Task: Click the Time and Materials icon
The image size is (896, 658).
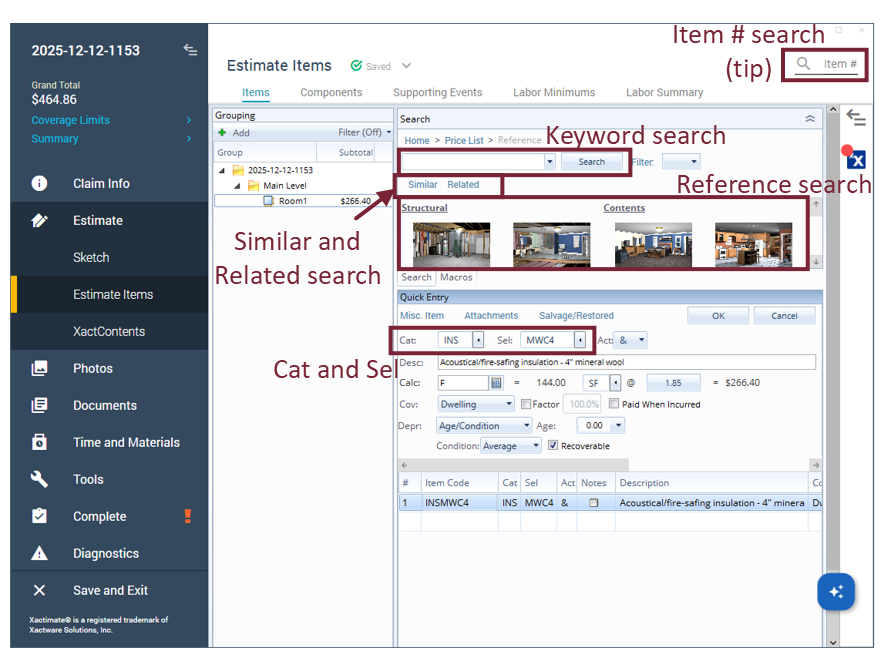Action: pos(39,443)
